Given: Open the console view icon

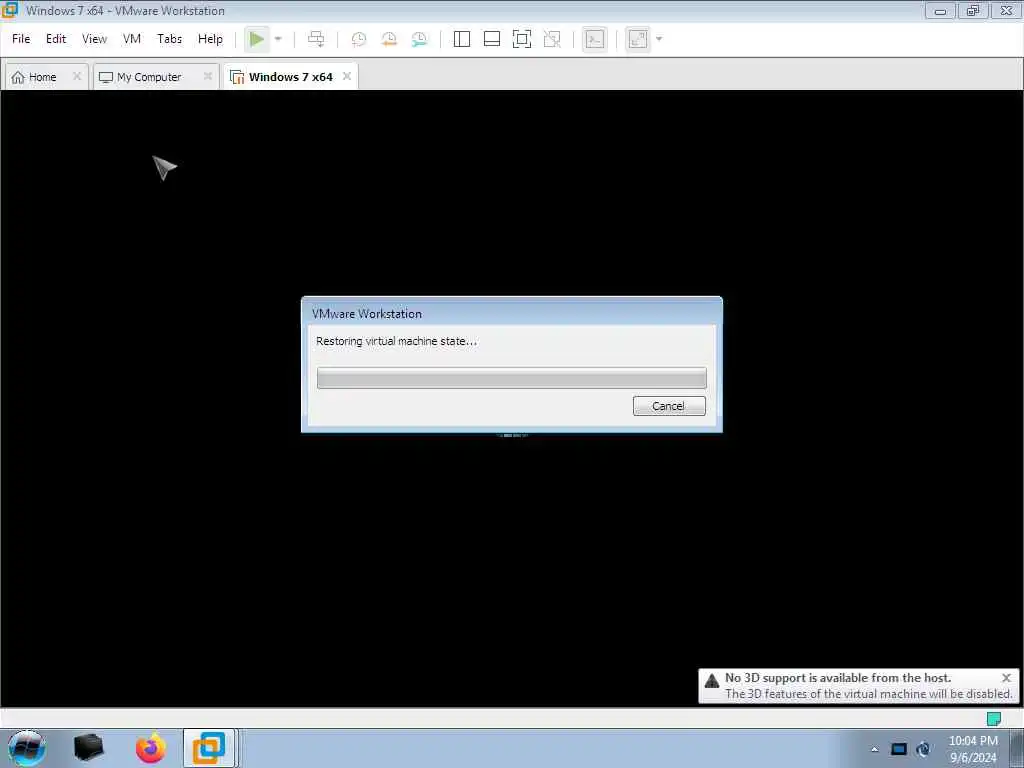Looking at the screenshot, I should [594, 39].
